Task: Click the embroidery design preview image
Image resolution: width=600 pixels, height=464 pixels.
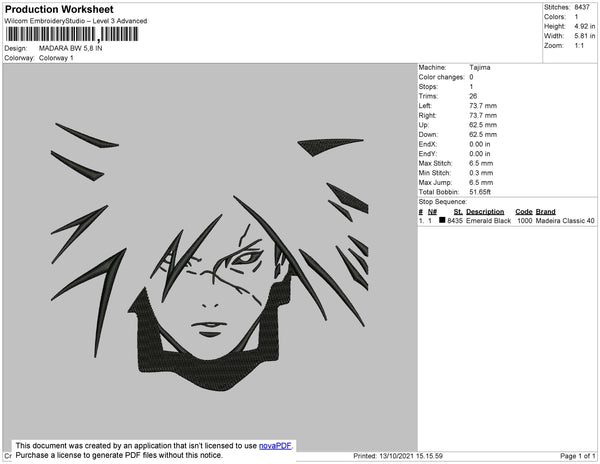Action: tap(210, 257)
